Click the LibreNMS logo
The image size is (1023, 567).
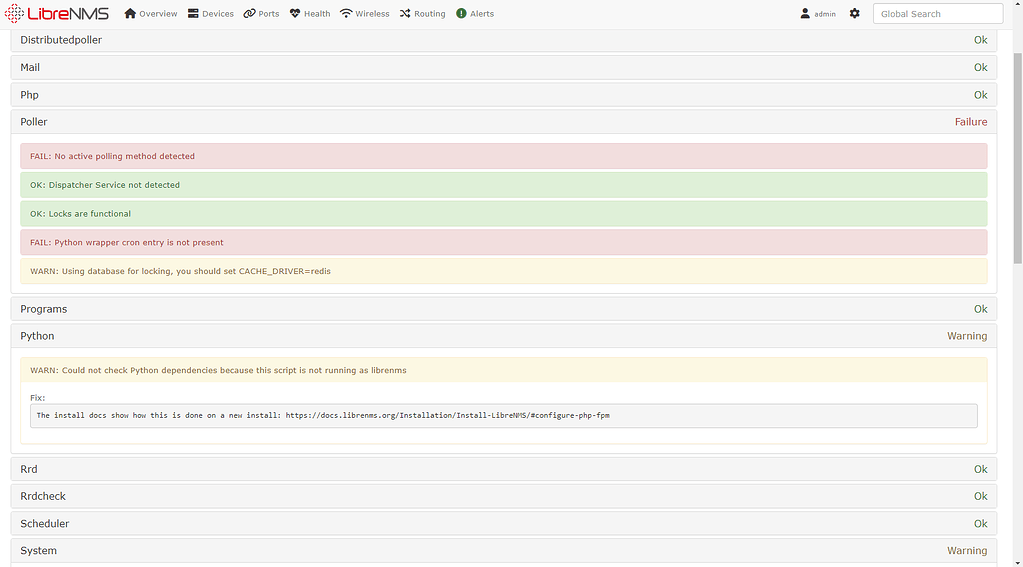click(x=57, y=13)
